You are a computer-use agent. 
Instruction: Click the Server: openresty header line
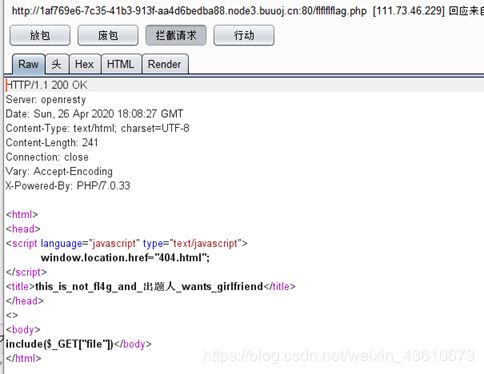[x=46, y=99]
